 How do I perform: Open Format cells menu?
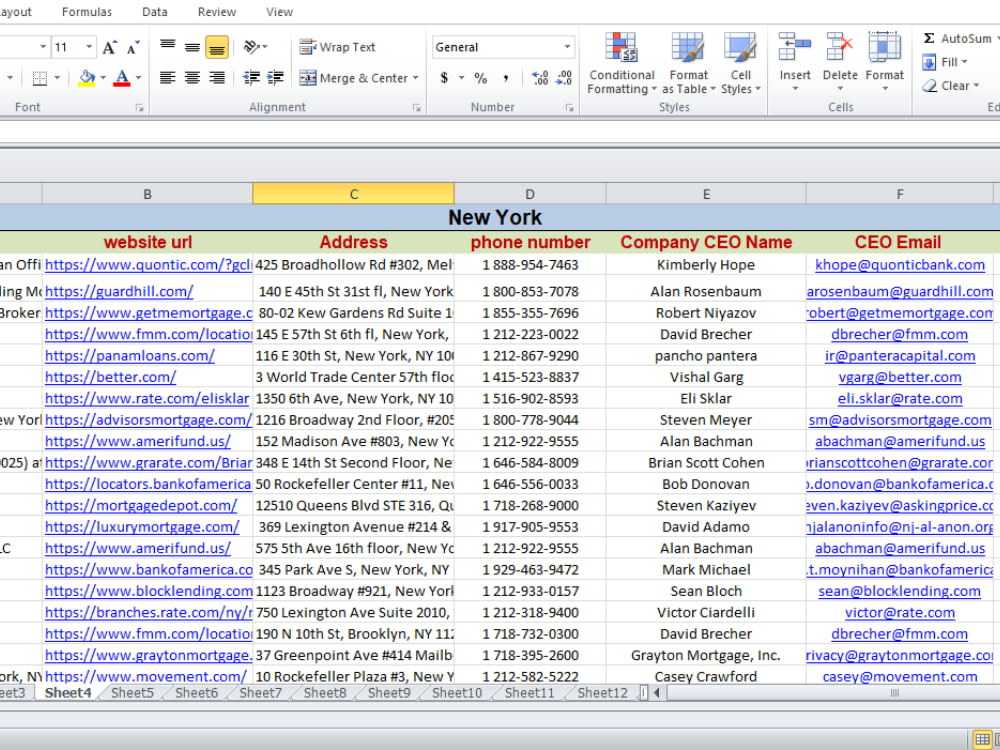click(x=885, y=61)
